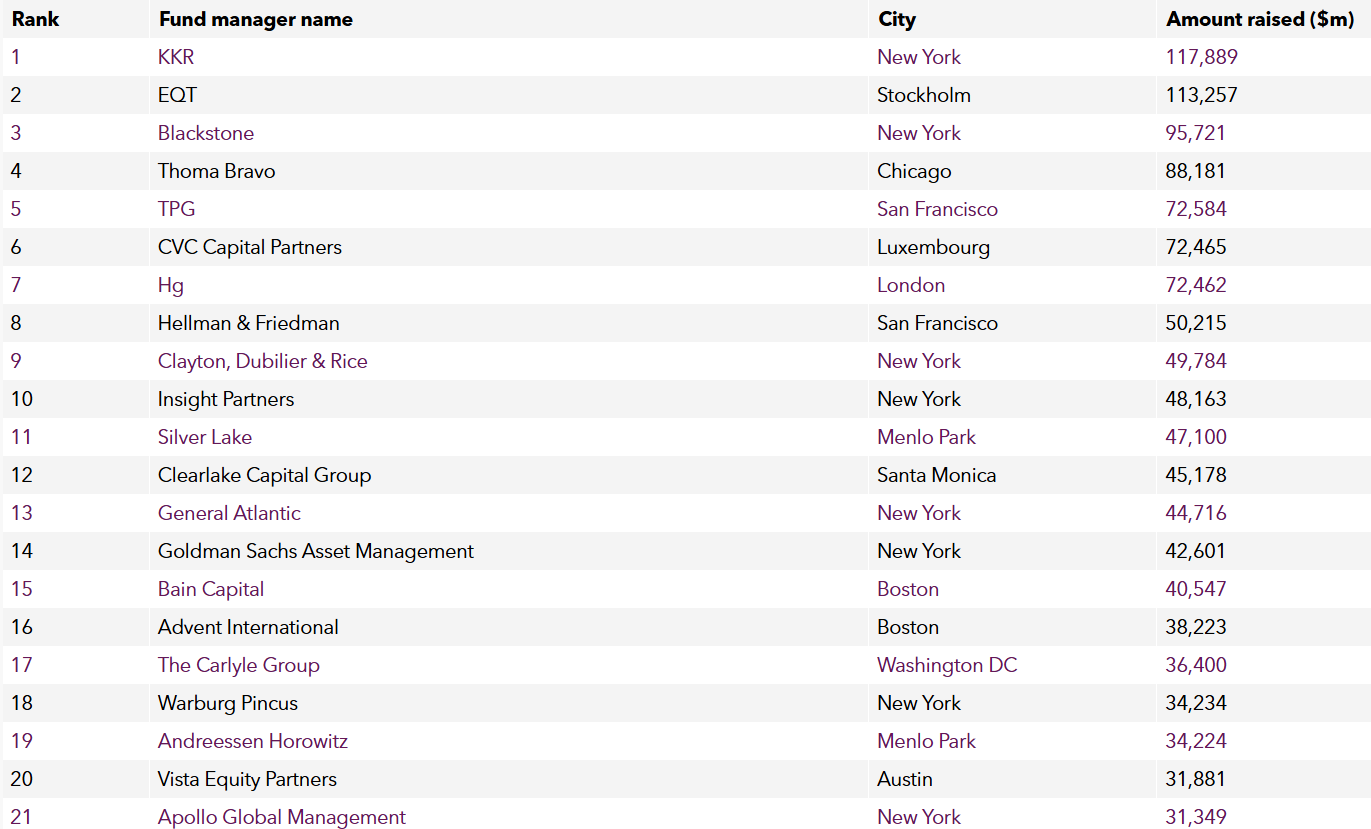Open the Andreessen Horowitz link

(253, 741)
